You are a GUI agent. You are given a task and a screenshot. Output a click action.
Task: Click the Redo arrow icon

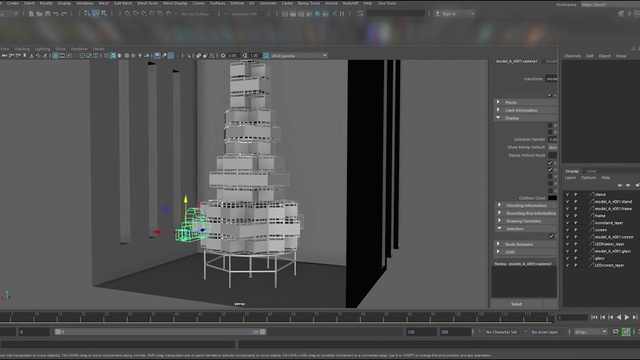pos(64,14)
